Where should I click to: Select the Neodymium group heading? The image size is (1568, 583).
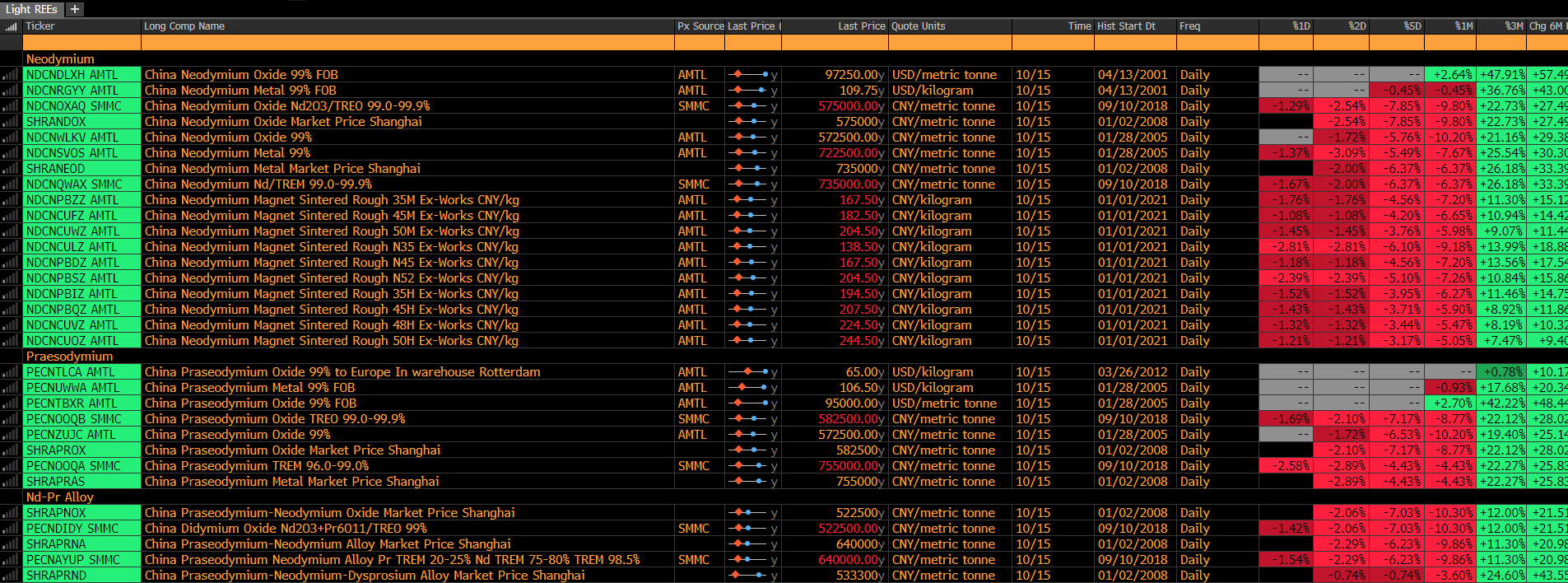pos(60,59)
